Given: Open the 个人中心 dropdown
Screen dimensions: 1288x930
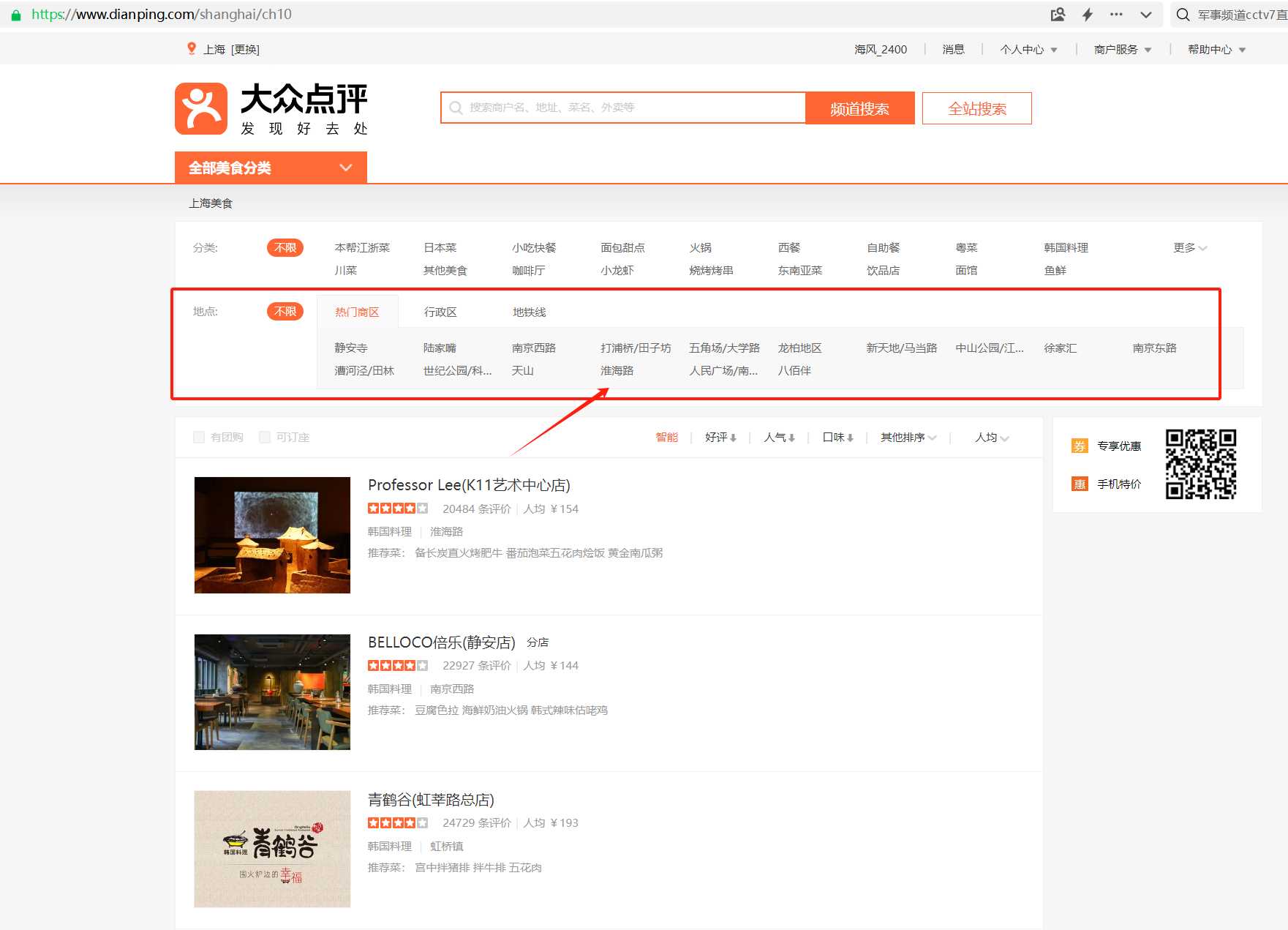Looking at the screenshot, I should tap(1028, 49).
